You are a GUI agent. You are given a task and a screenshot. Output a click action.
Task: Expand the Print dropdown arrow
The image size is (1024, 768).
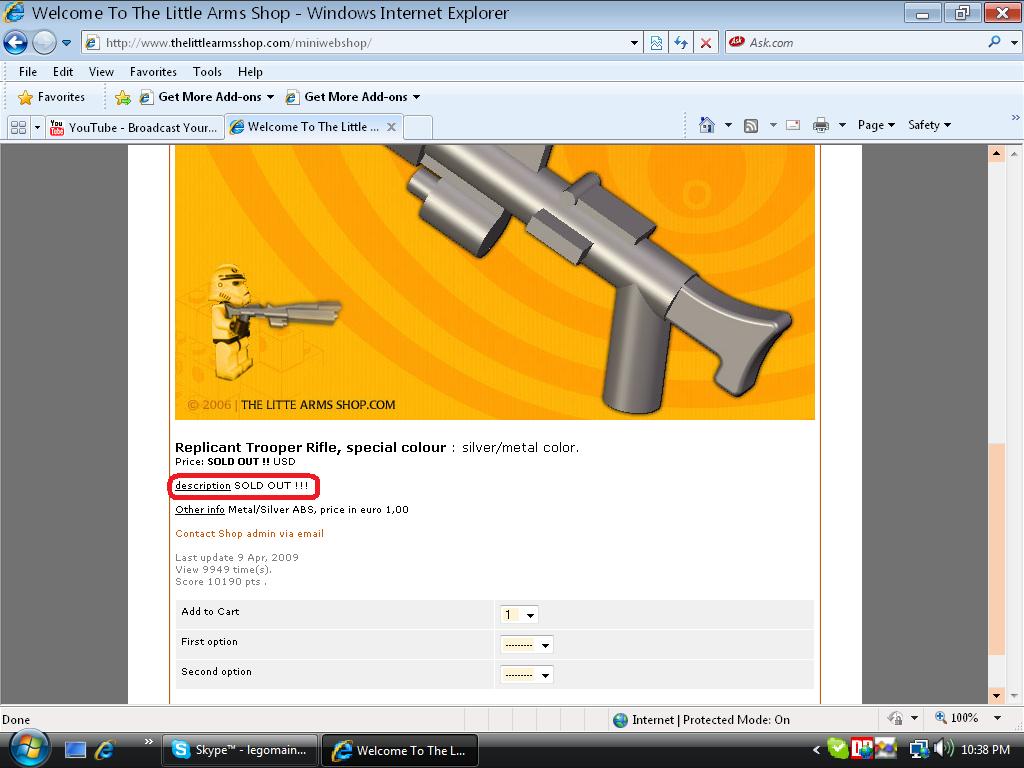842,125
